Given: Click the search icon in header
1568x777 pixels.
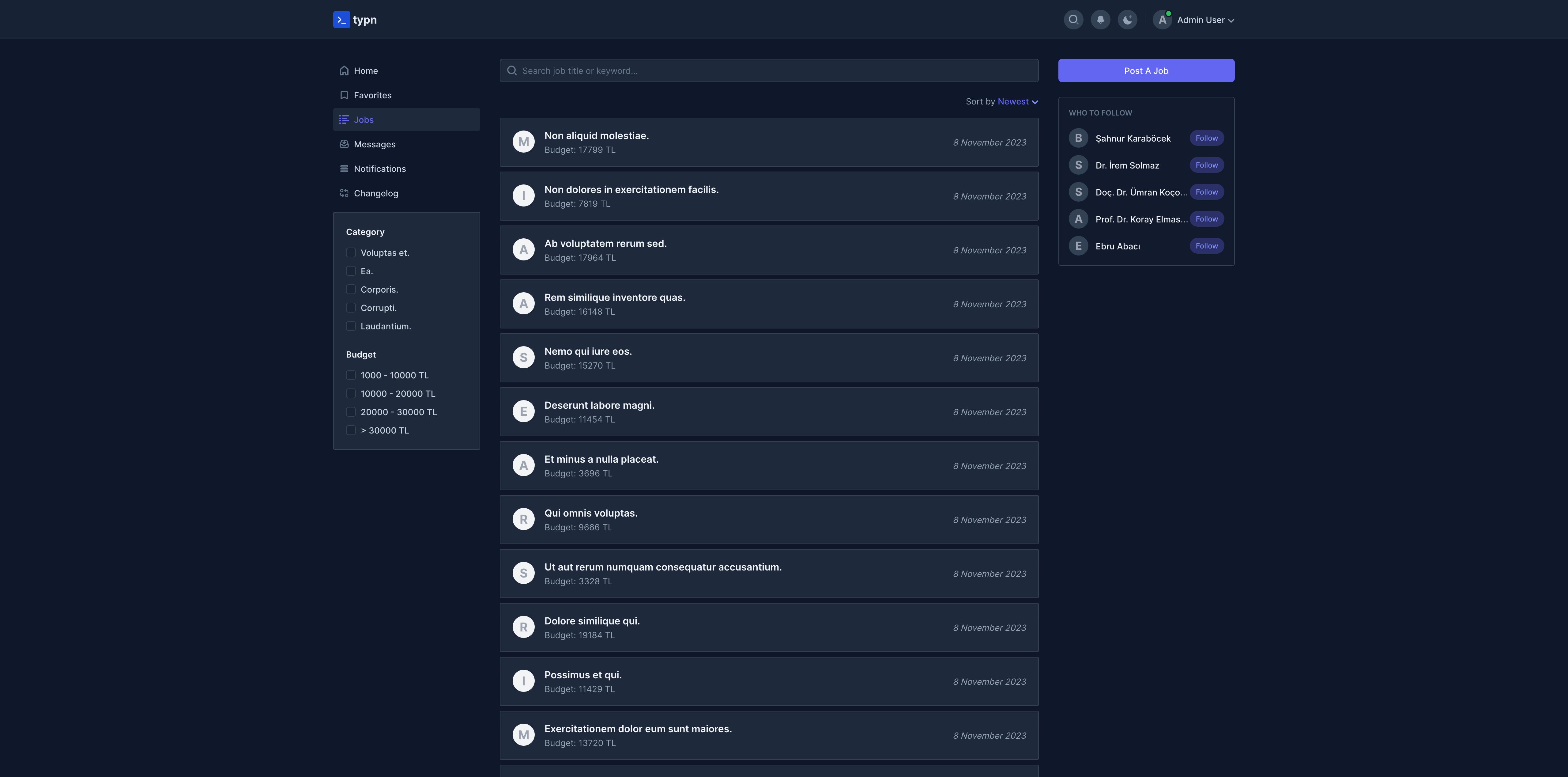Looking at the screenshot, I should 1073,20.
